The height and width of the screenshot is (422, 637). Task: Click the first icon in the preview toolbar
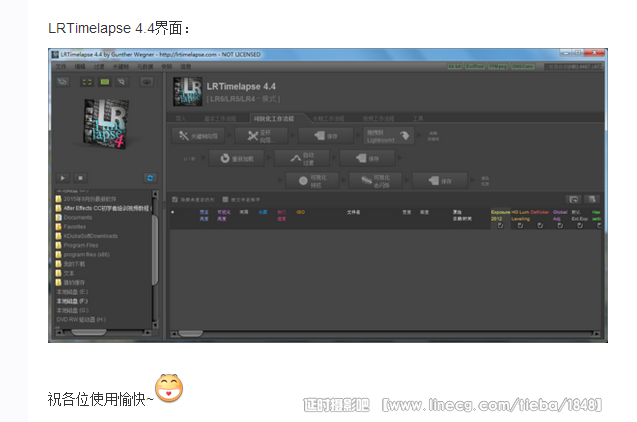pyautogui.click(x=62, y=82)
